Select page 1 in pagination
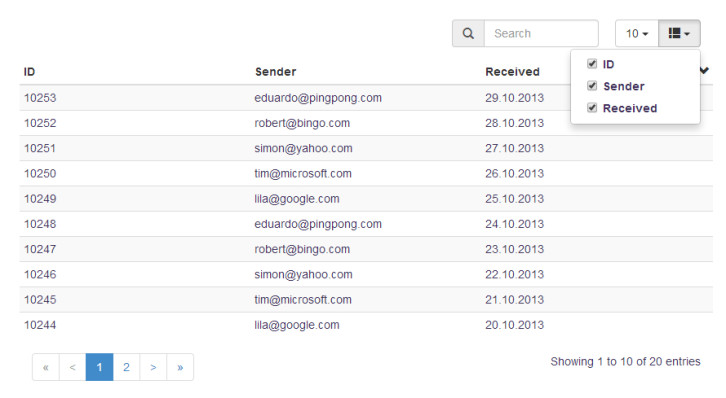The height and width of the screenshot is (398, 726). pos(100,367)
